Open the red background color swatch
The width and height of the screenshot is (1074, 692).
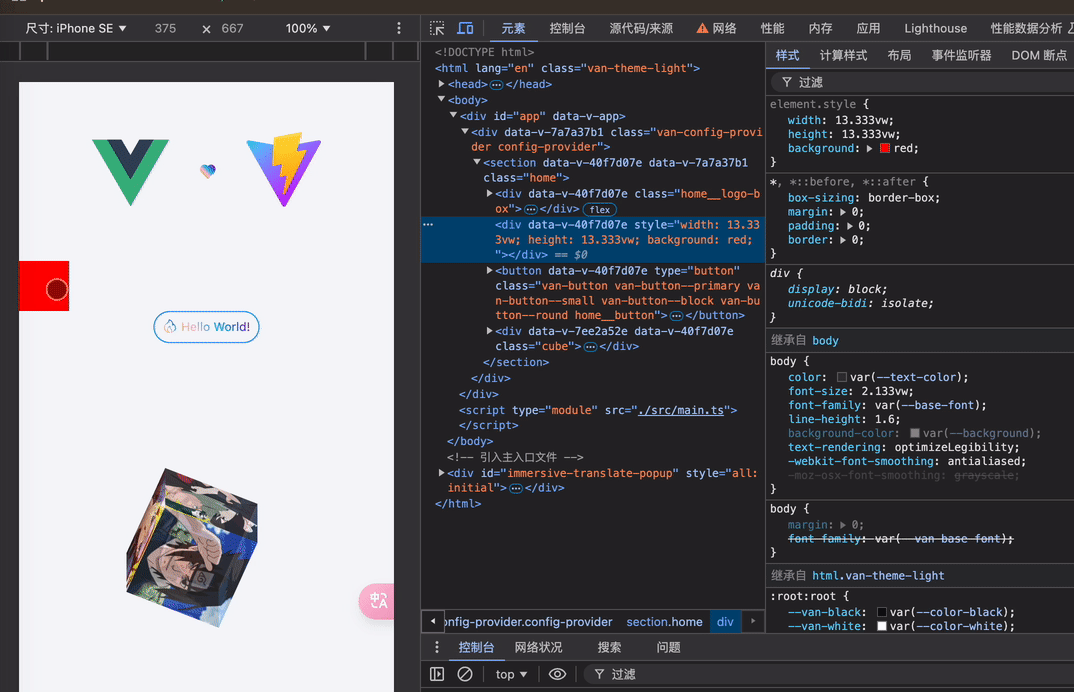(884, 148)
